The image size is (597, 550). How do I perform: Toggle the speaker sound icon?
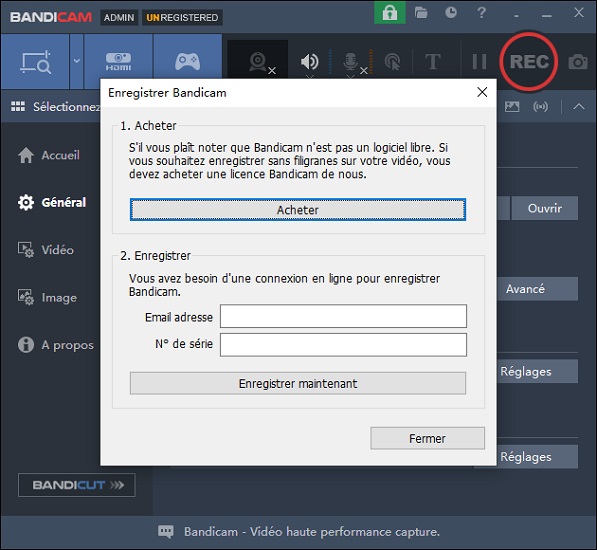(x=310, y=61)
